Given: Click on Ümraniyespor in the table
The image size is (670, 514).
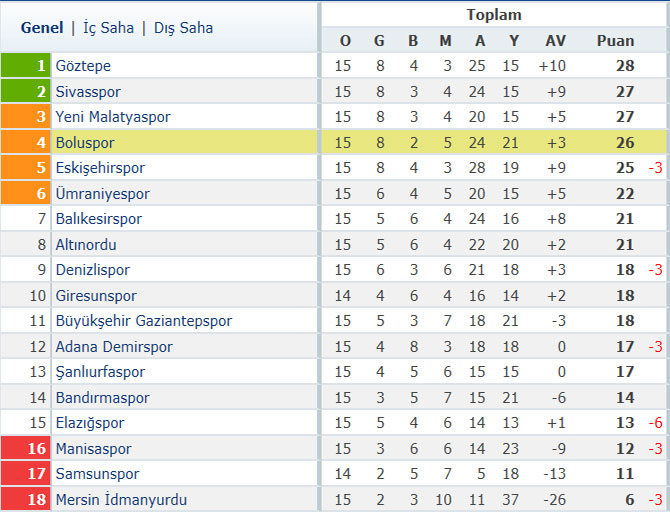Looking at the screenshot, I should coord(103,194).
